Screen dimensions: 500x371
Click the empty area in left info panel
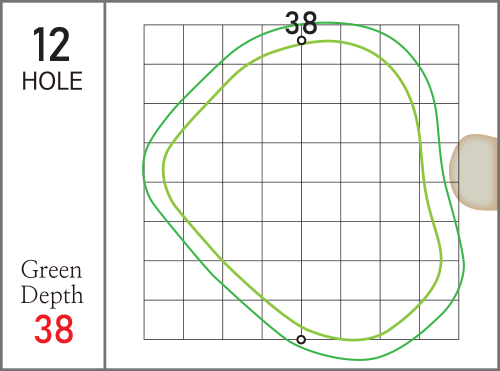click(52, 173)
